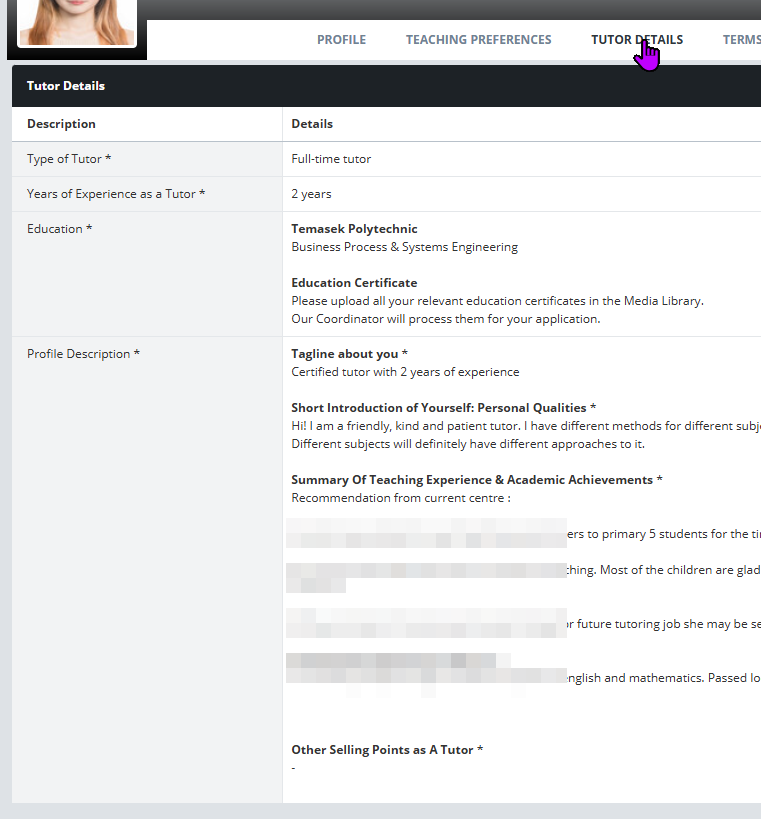The height and width of the screenshot is (819, 761).
Task: Click the profile photo thumbnail
Action: (x=77, y=22)
